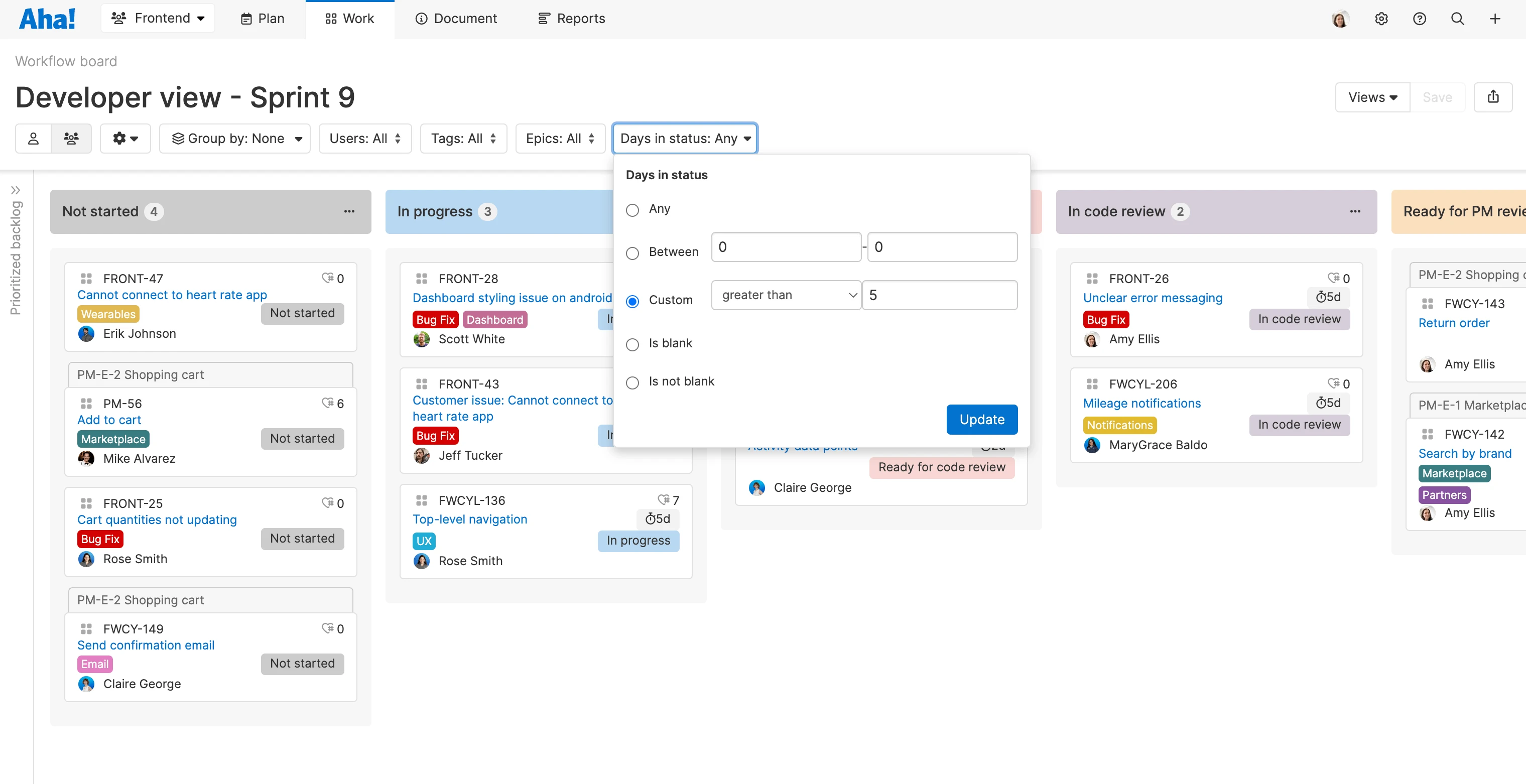Expand the Prioritized backlog chevrons

point(16,190)
